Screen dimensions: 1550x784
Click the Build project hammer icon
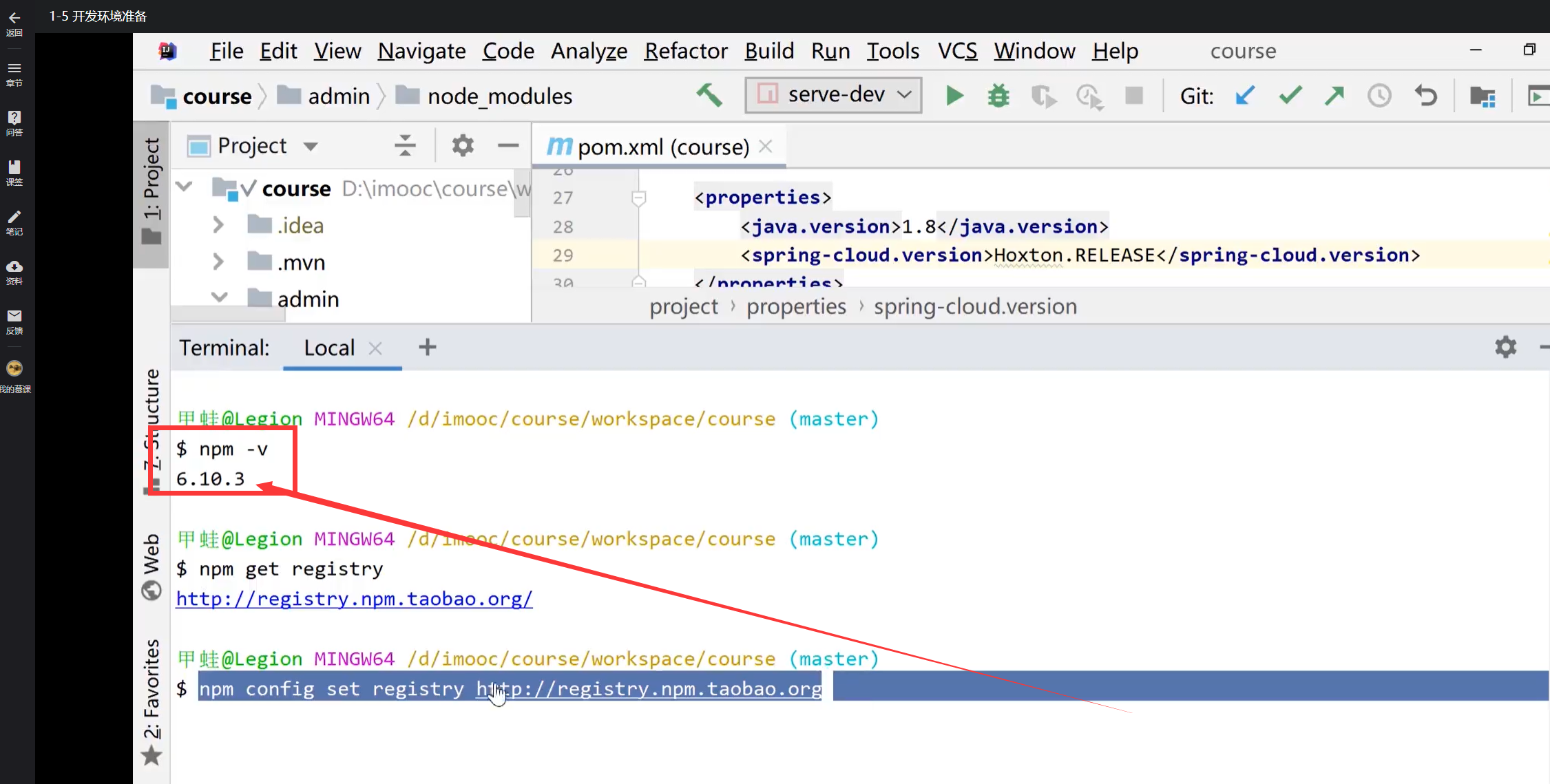[x=709, y=95]
